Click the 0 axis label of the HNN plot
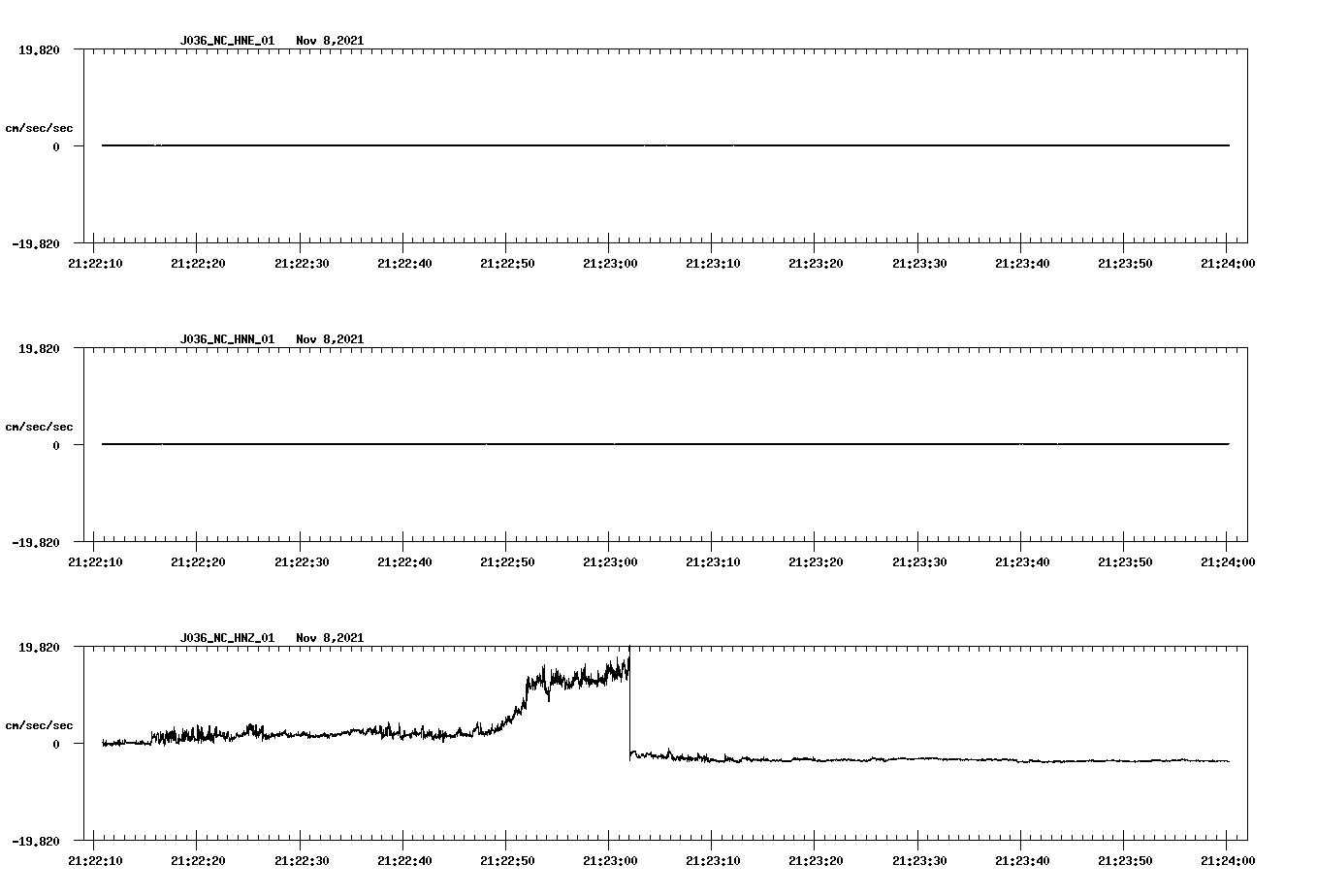Image resolution: width=1317 pixels, height=896 pixels. click(x=56, y=446)
